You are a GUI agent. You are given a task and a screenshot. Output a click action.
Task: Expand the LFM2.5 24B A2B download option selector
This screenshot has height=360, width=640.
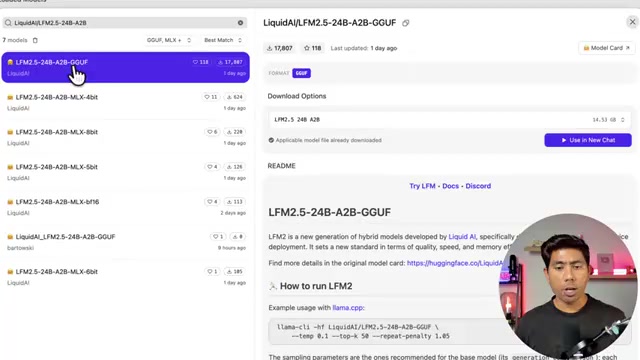click(449, 120)
